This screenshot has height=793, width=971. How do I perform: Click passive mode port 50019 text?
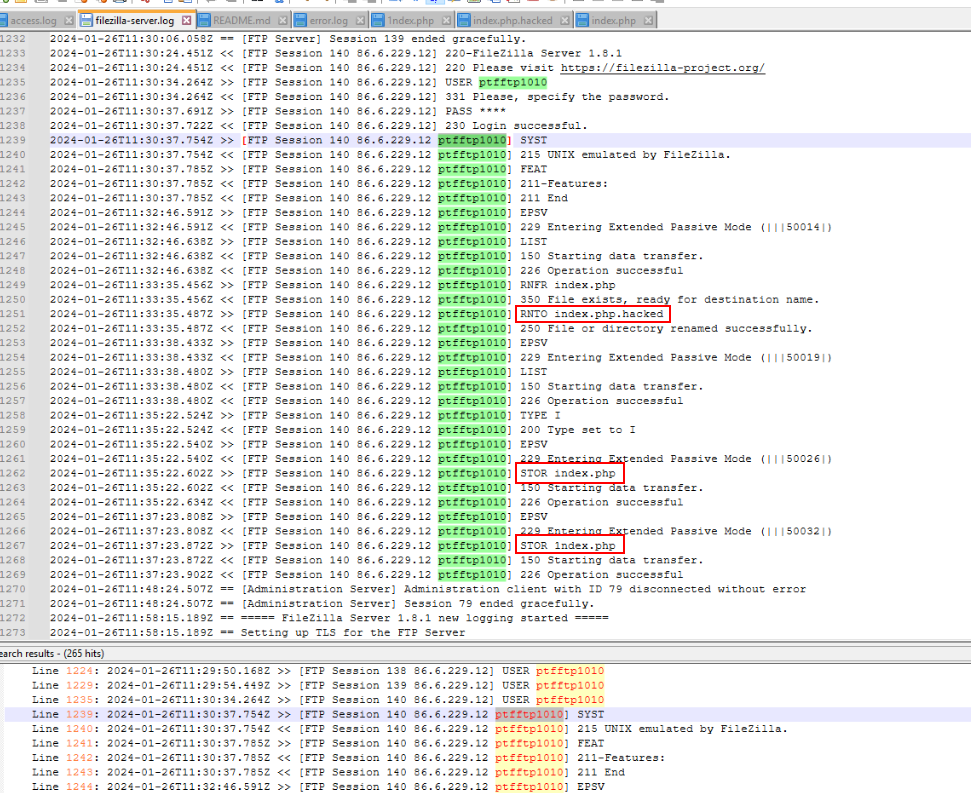point(803,358)
